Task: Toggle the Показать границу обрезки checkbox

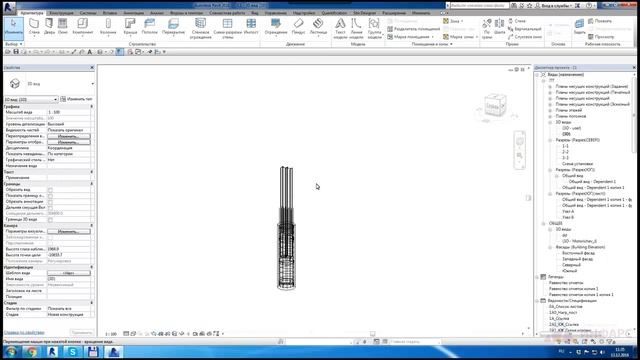Action: point(50,196)
